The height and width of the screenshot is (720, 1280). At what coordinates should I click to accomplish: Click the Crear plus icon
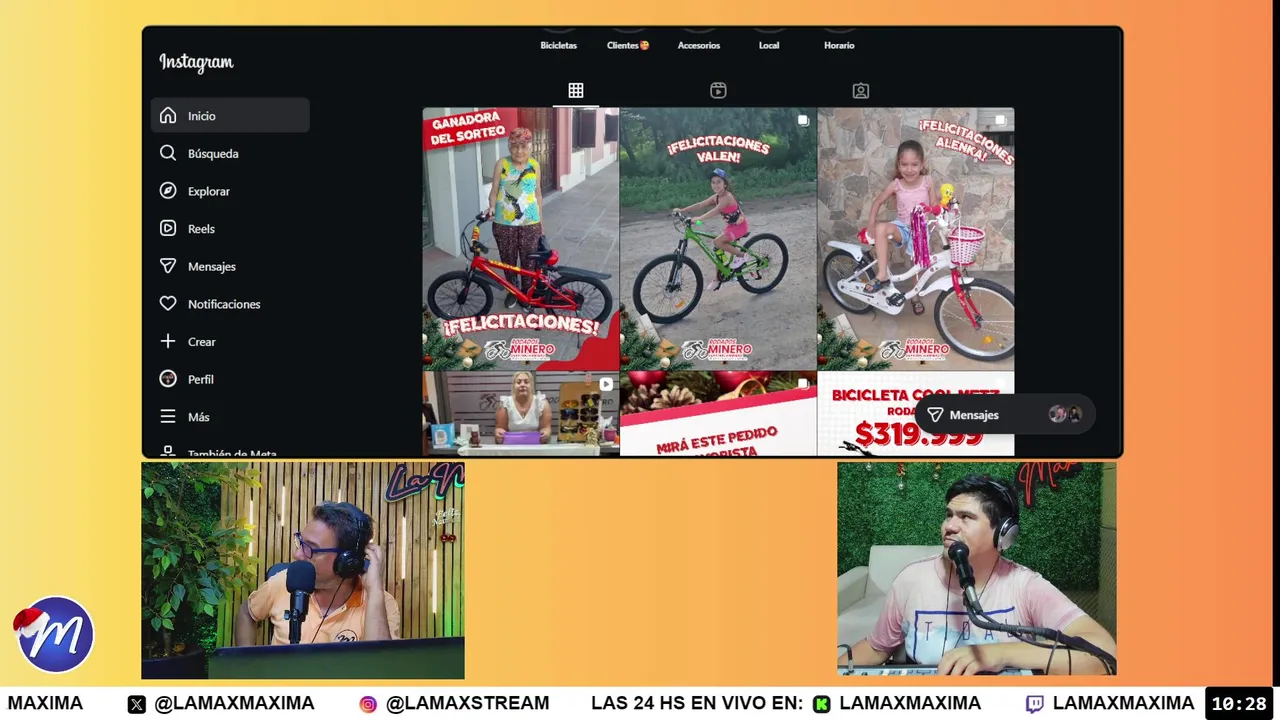click(168, 341)
